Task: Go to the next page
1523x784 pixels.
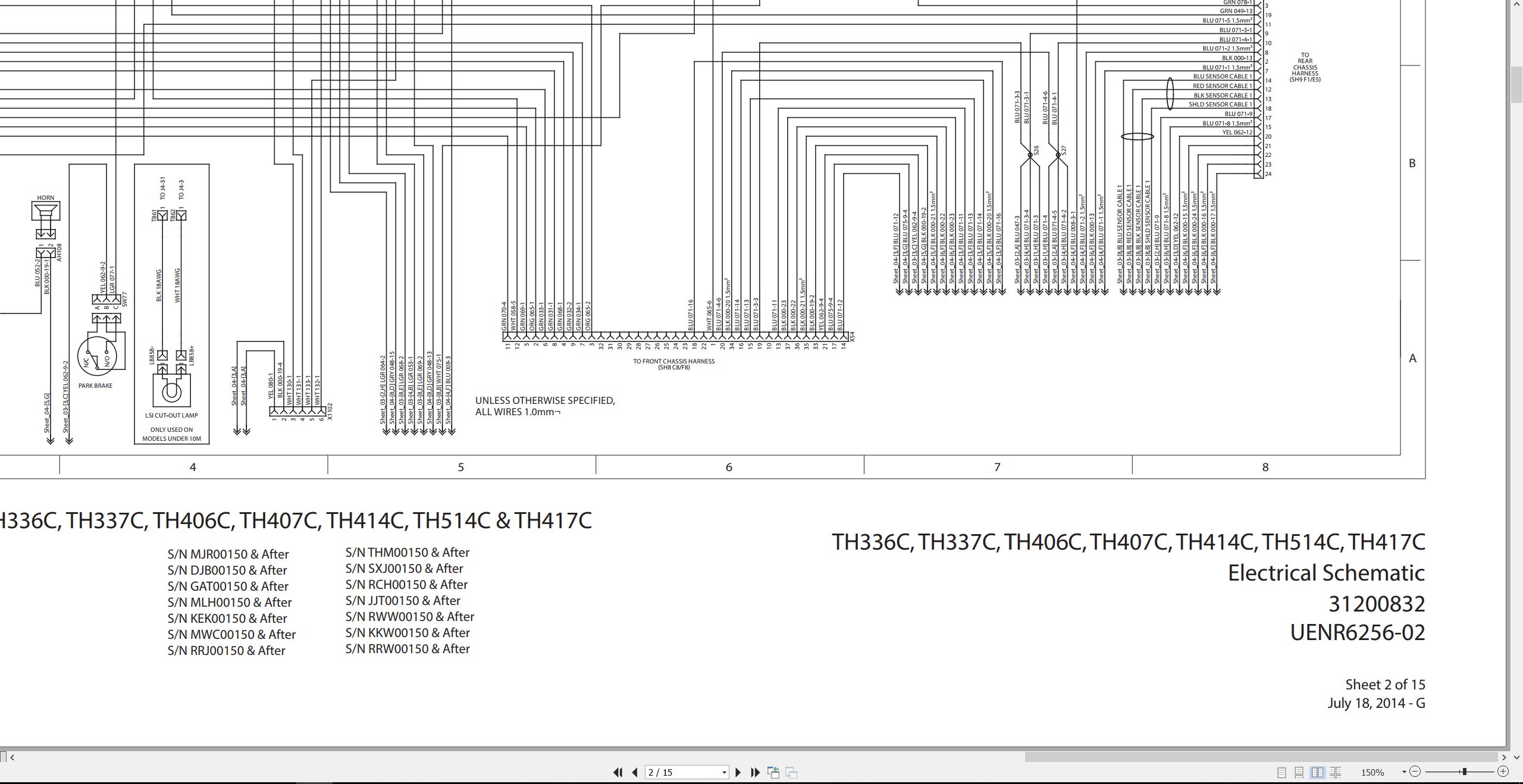Action: click(738, 772)
